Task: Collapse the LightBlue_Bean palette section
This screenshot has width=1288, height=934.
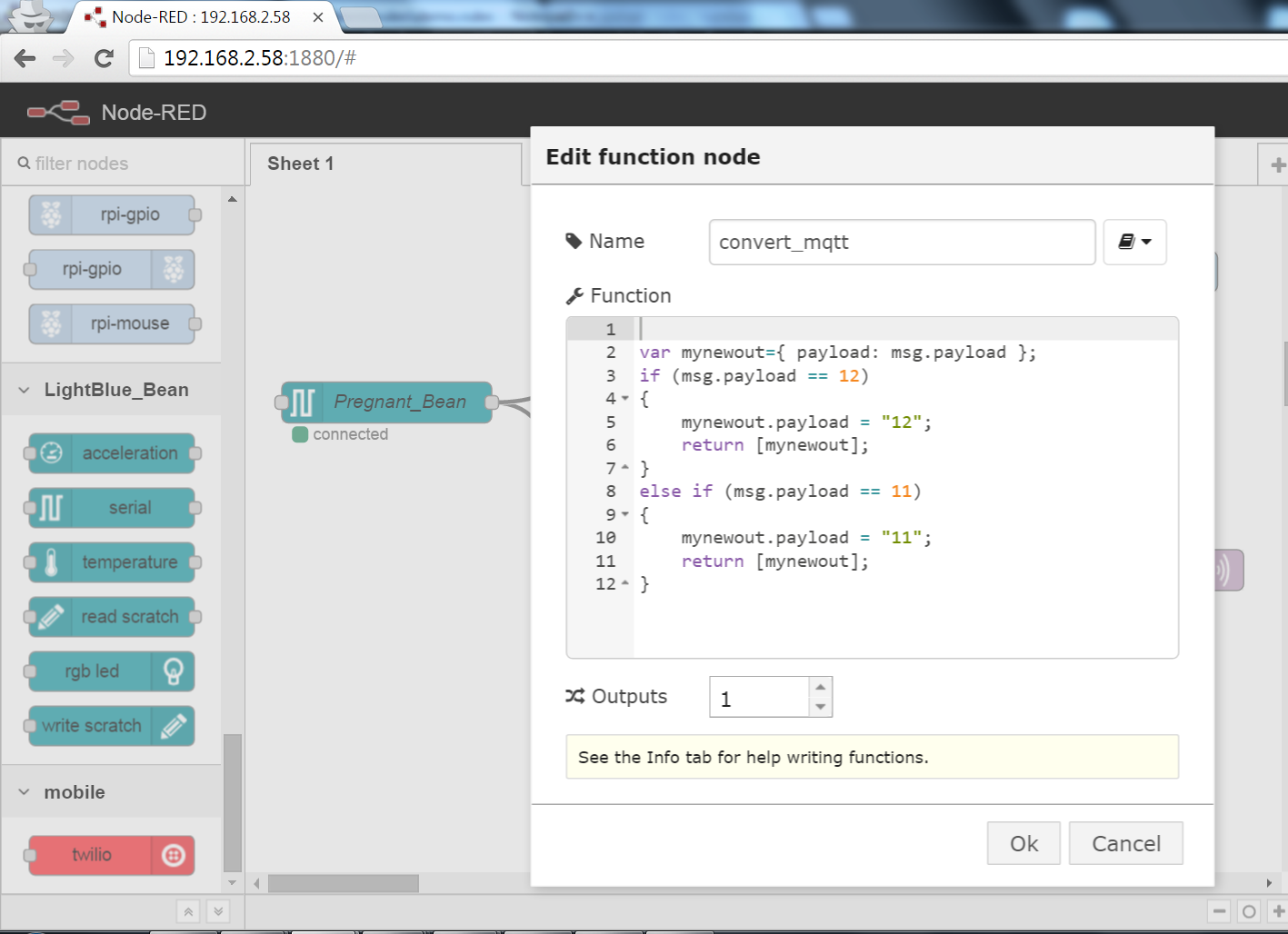Action: click(x=23, y=389)
